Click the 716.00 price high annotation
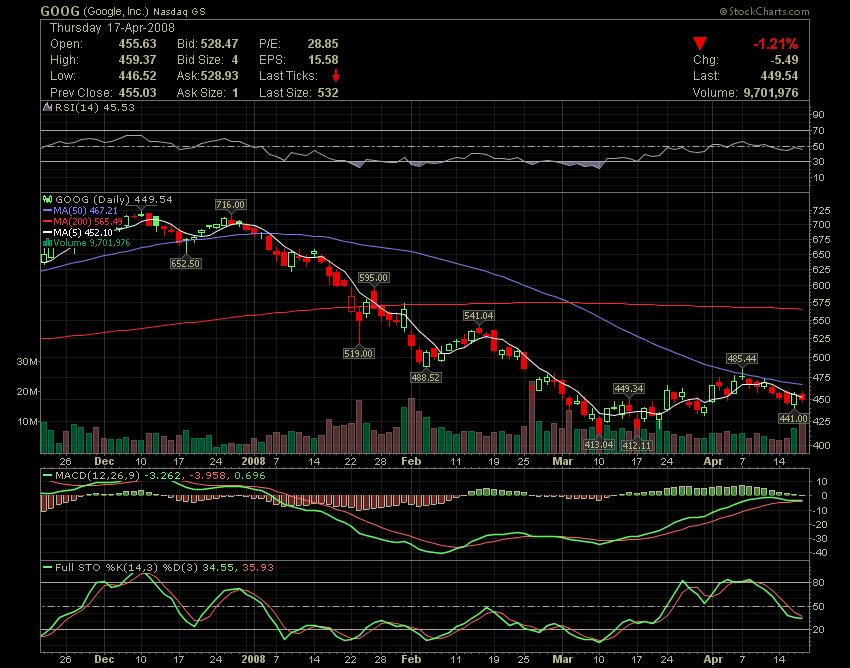850x668 pixels. tap(230, 204)
